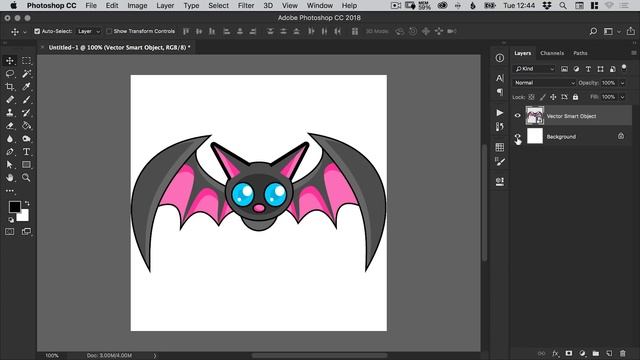Viewport: 640px width, 360px height.
Task: Open the layer filter Kind dropdown
Action: click(x=534, y=69)
